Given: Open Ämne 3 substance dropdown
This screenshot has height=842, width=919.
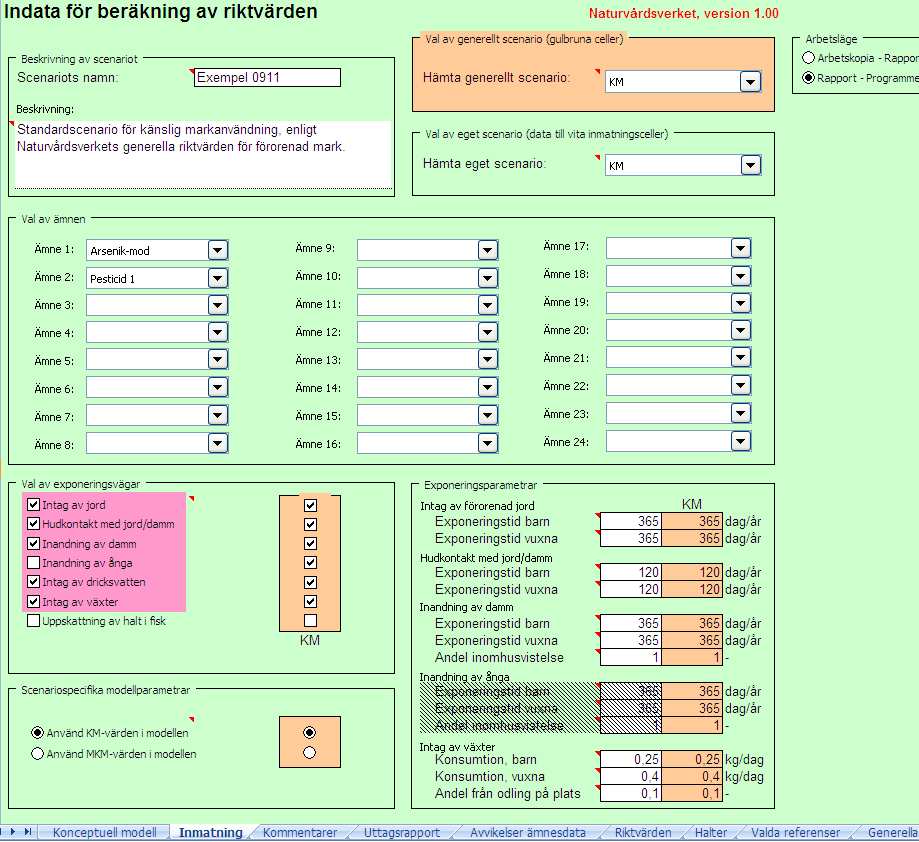Looking at the screenshot, I should [x=217, y=305].
